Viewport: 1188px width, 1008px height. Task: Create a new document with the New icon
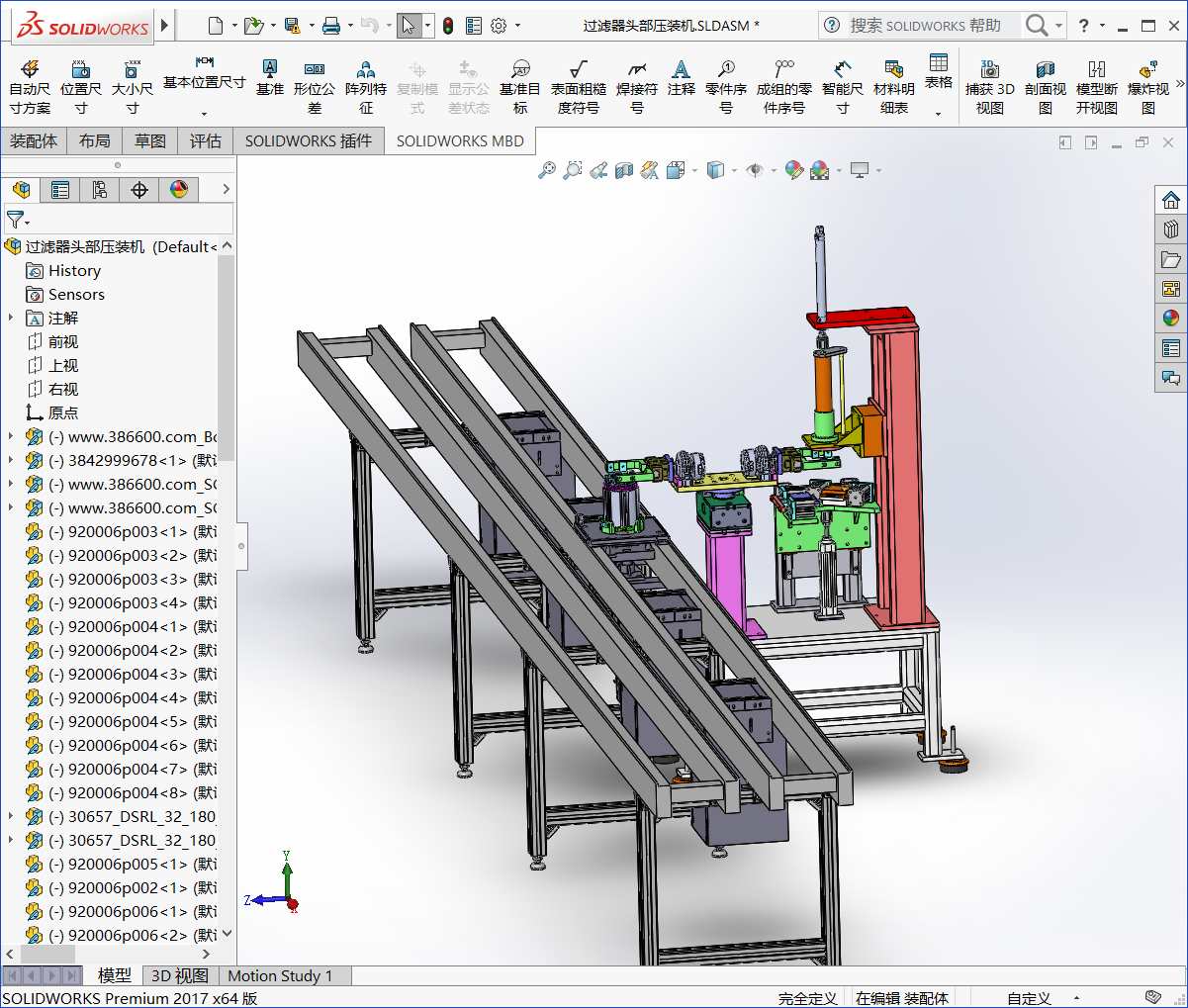216,26
